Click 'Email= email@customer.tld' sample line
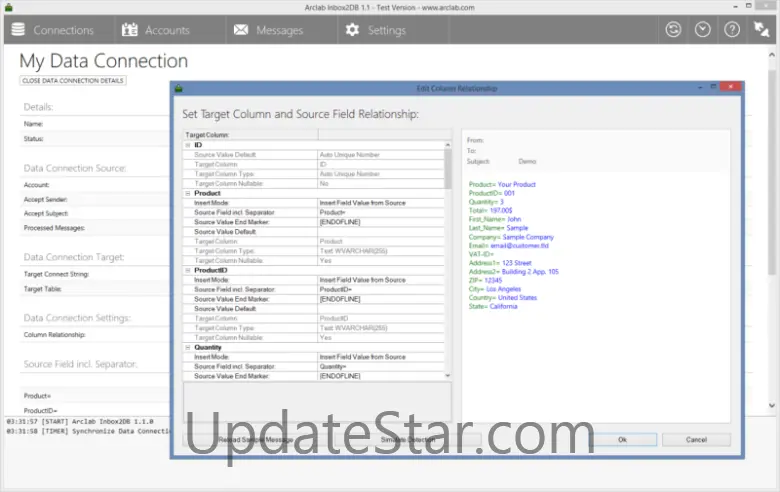780x492 pixels. (508, 246)
